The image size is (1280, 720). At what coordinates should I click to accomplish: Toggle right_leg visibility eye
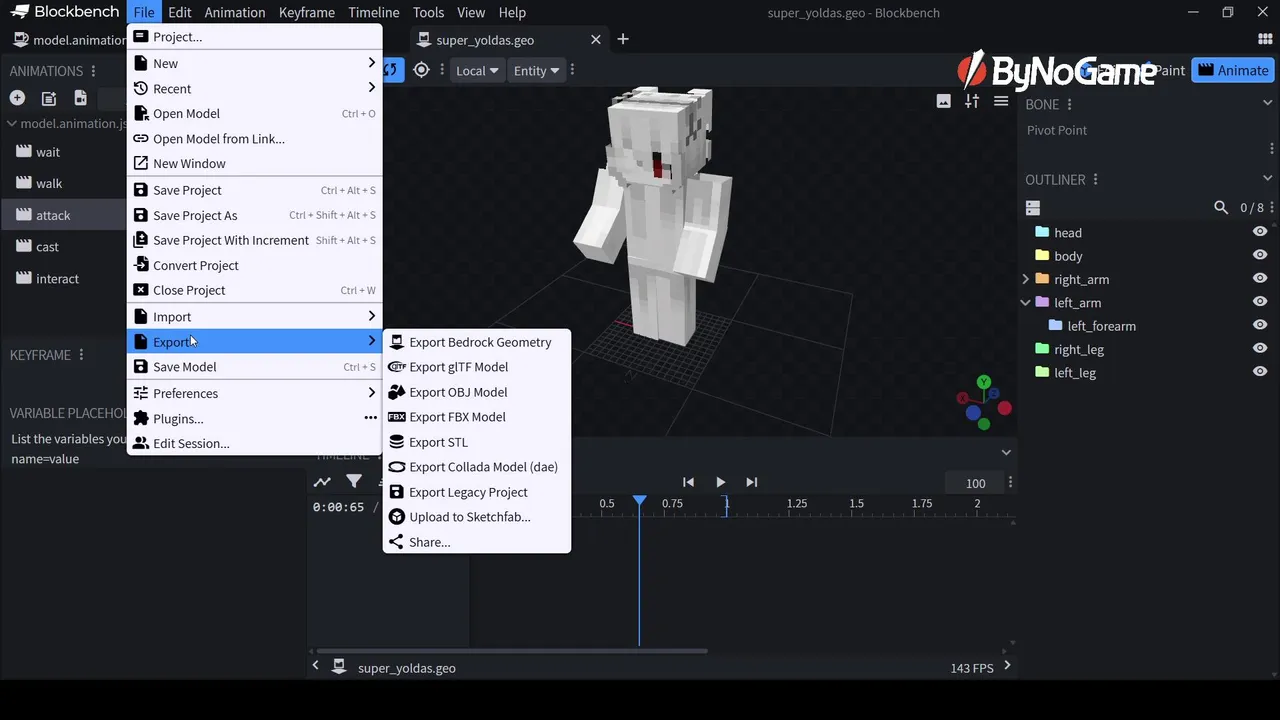click(x=1260, y=349)
